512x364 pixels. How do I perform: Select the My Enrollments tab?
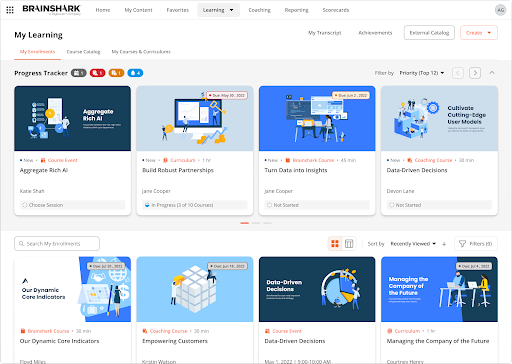(37, 52)
